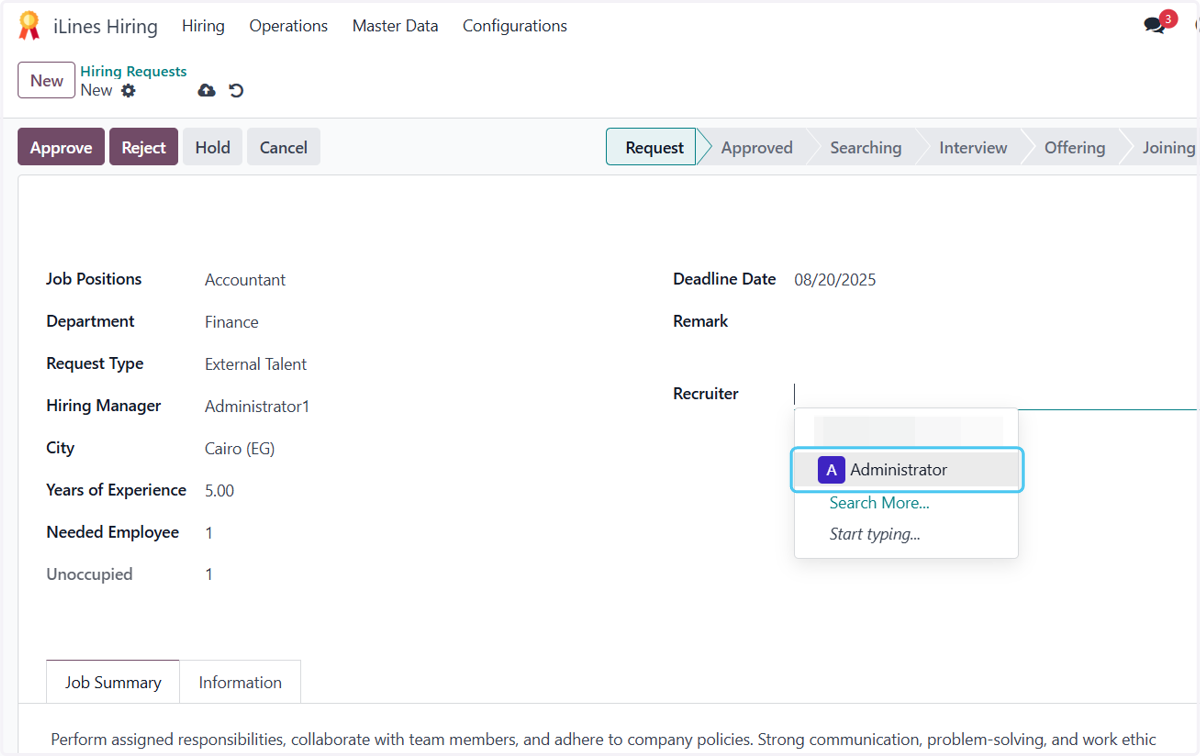Screen dimensions: 1200x756
Task: Click the iLines Hiring app logo icon
Action: pos(29,26)
